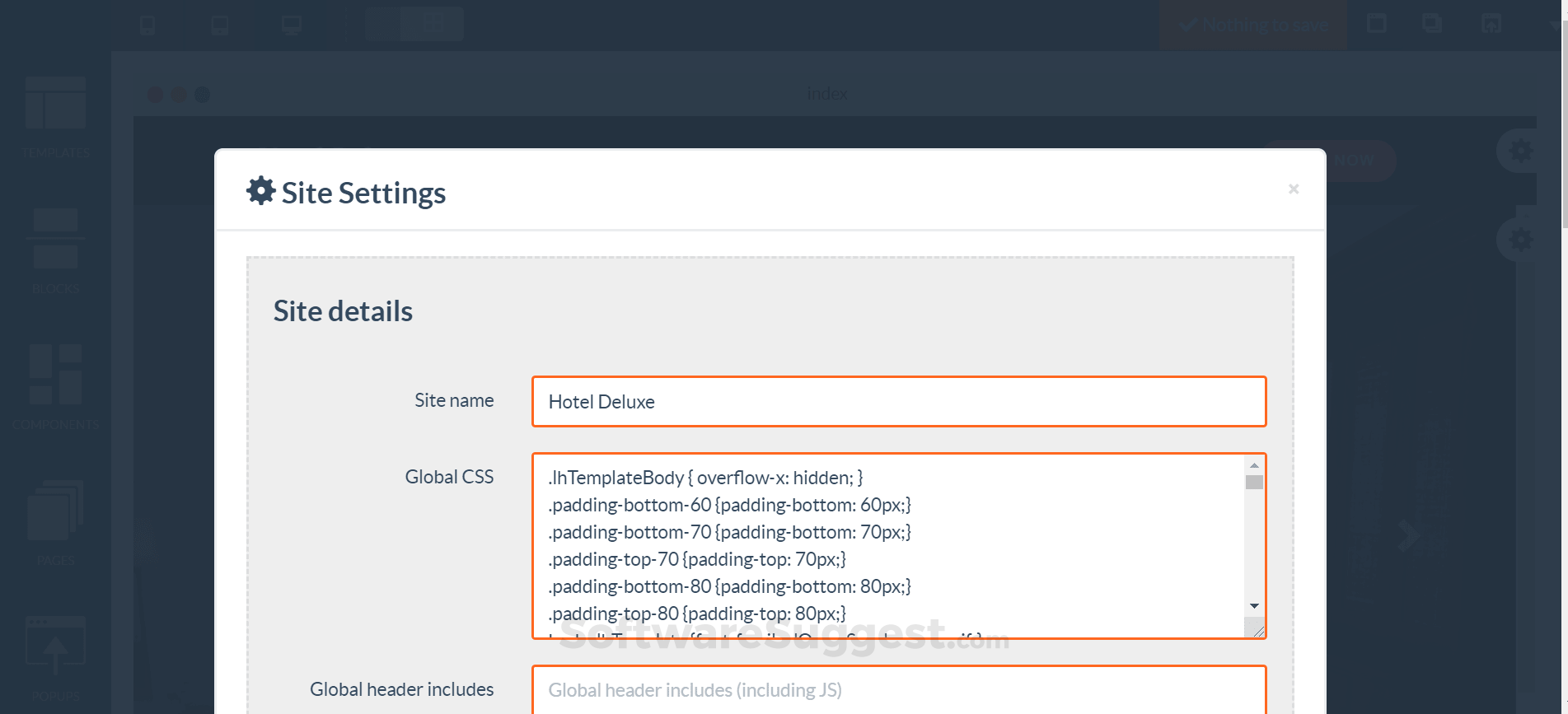Focus the Global header includes field
Viewport: 1568px width, 714px height.
pos(898,690)
